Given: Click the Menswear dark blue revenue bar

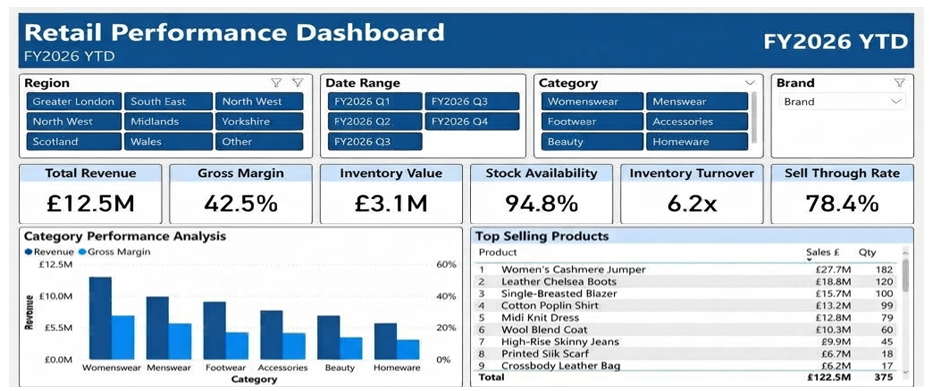Looking at the screenshot, I should [157, 328].
